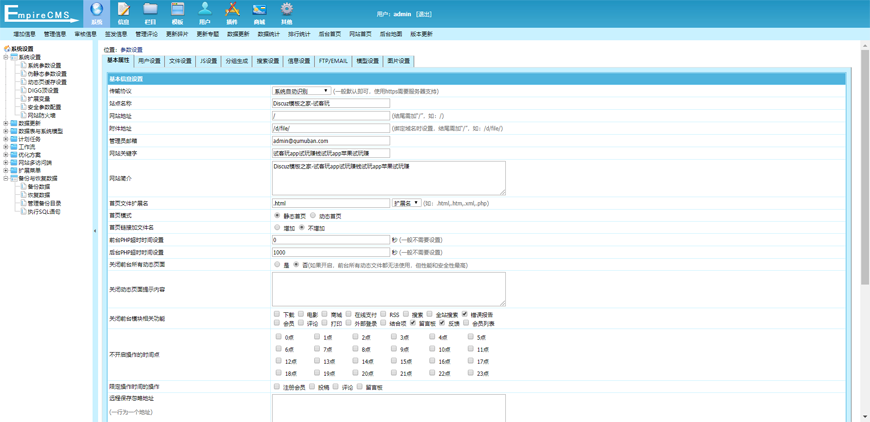Expand the 数据表与系统模型 tree node
This screenshot has width=870, height=422.
tap(6, 131)
